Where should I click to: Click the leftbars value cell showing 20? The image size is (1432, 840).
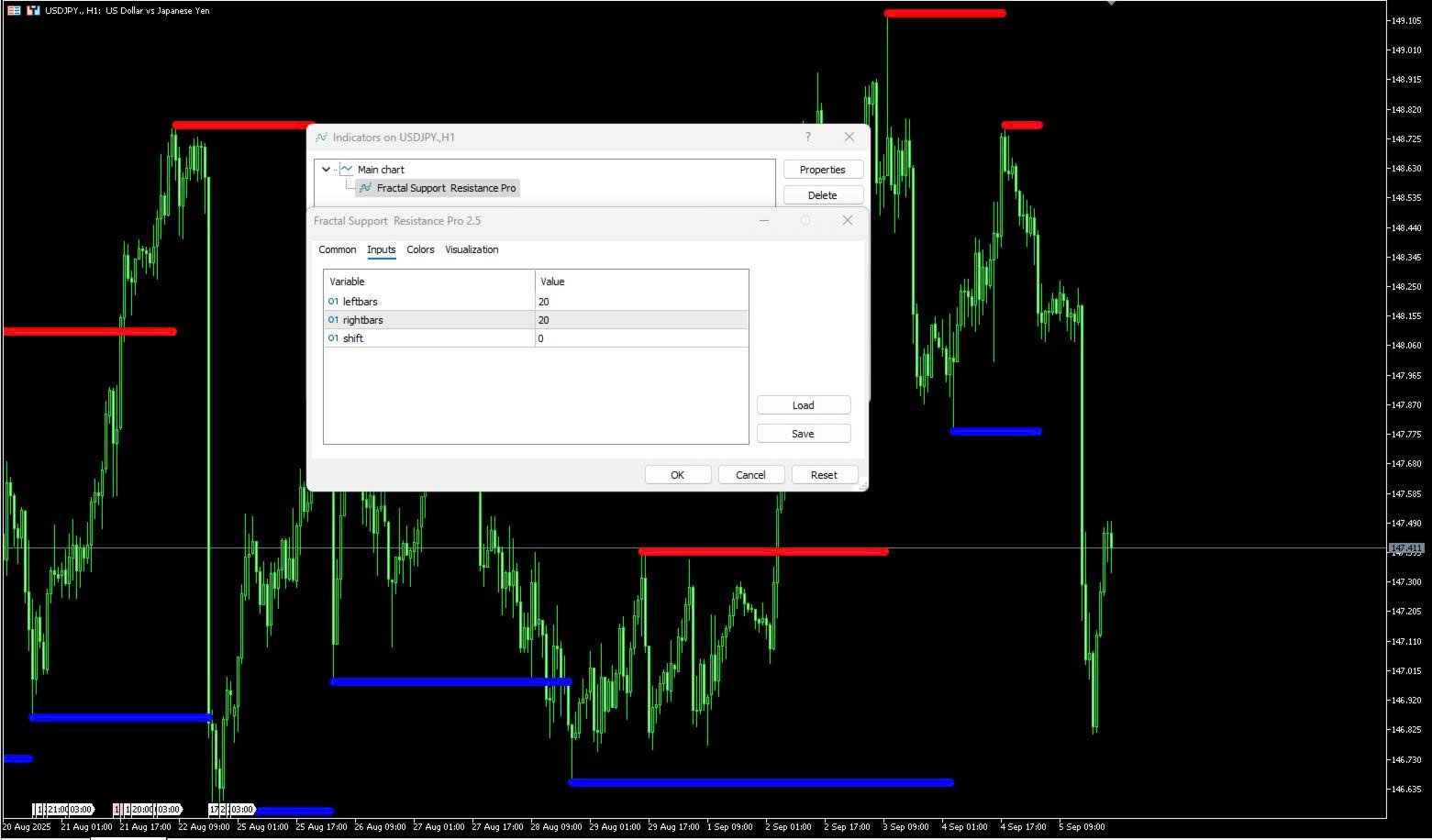tap(641, 302)
